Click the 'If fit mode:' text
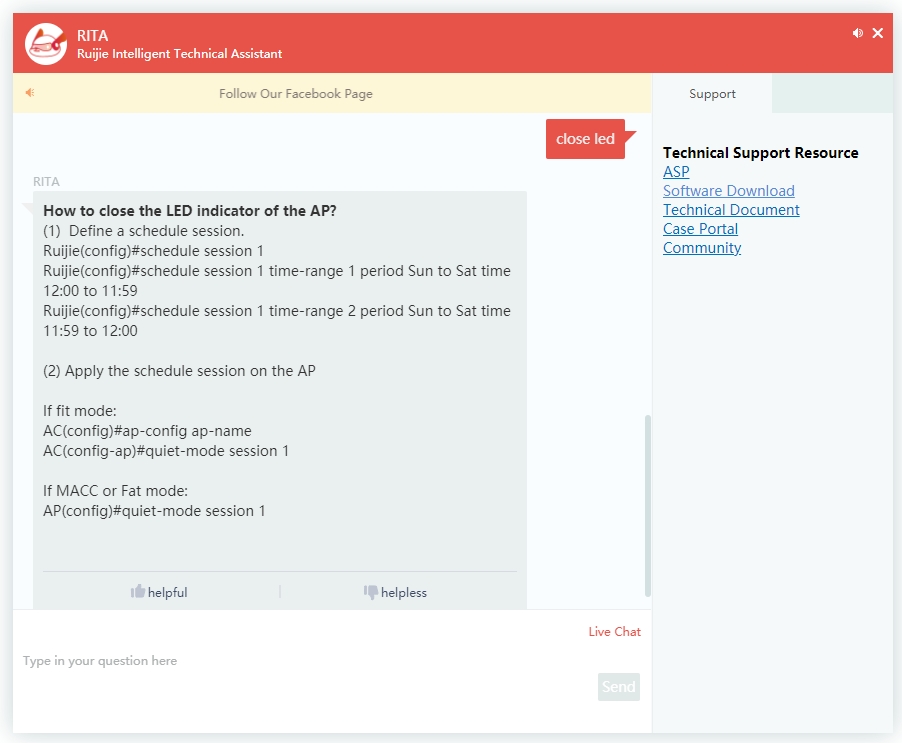Screen dimensions: 902x743 click(x=80, y=411)
